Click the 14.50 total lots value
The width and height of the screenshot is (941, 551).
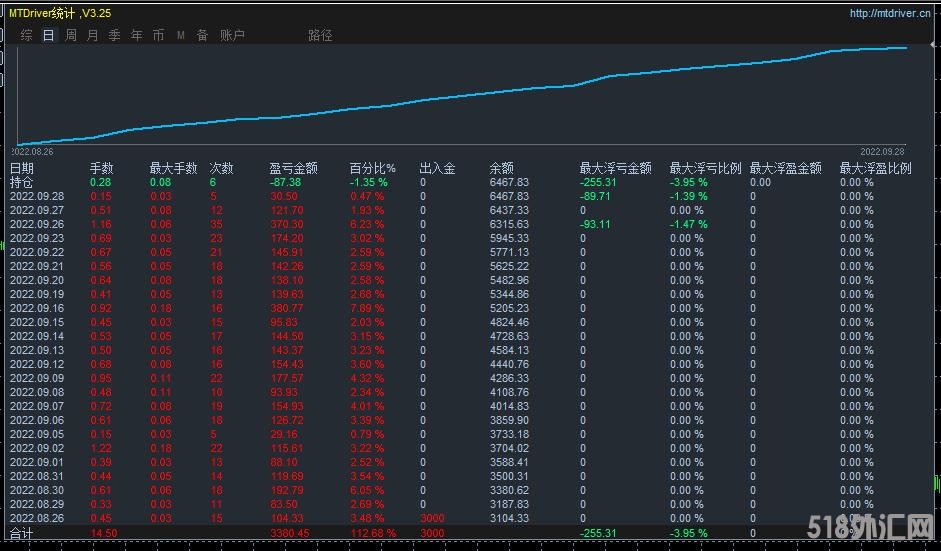coord(104,533)
